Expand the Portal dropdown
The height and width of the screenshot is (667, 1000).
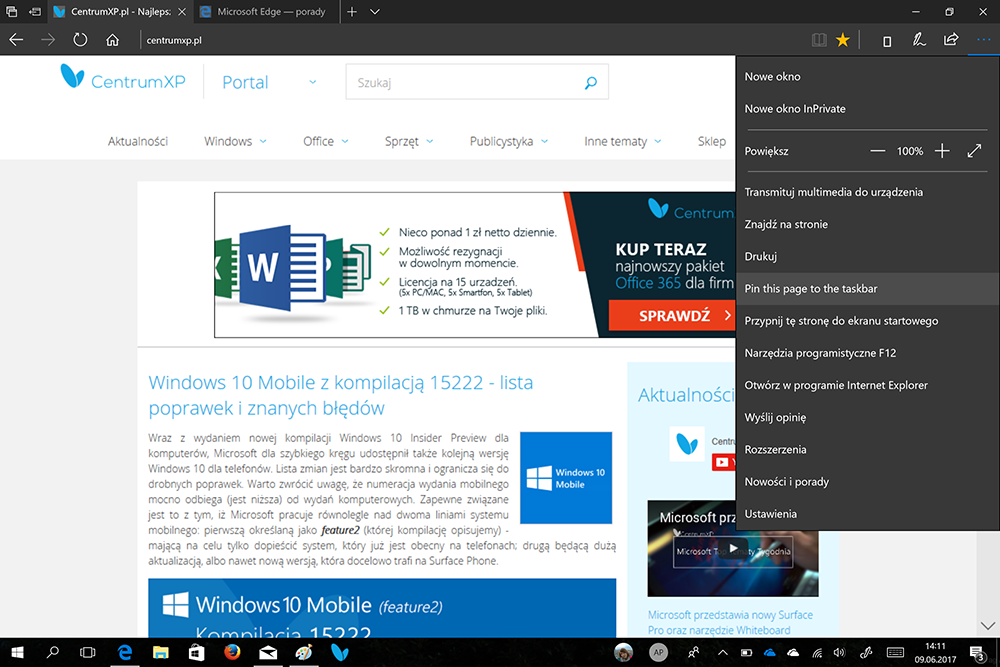tap(269, 82)
